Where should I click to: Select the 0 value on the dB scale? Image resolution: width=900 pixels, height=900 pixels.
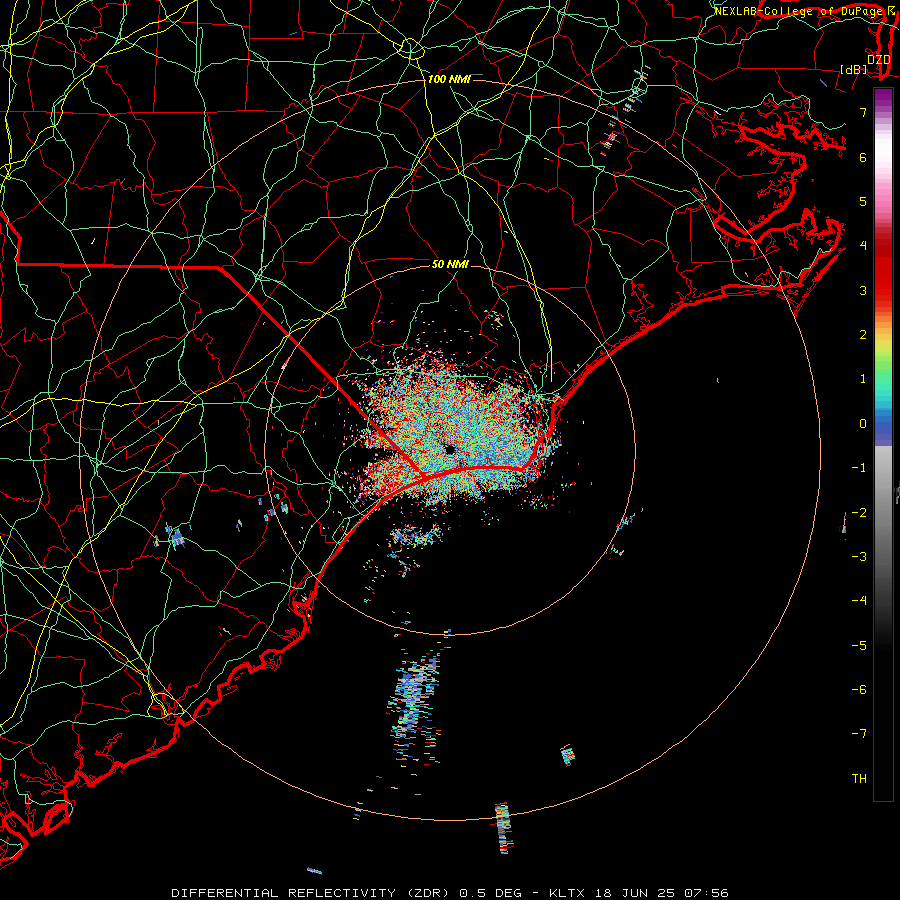pyautogui.click(x=863, y=424)
